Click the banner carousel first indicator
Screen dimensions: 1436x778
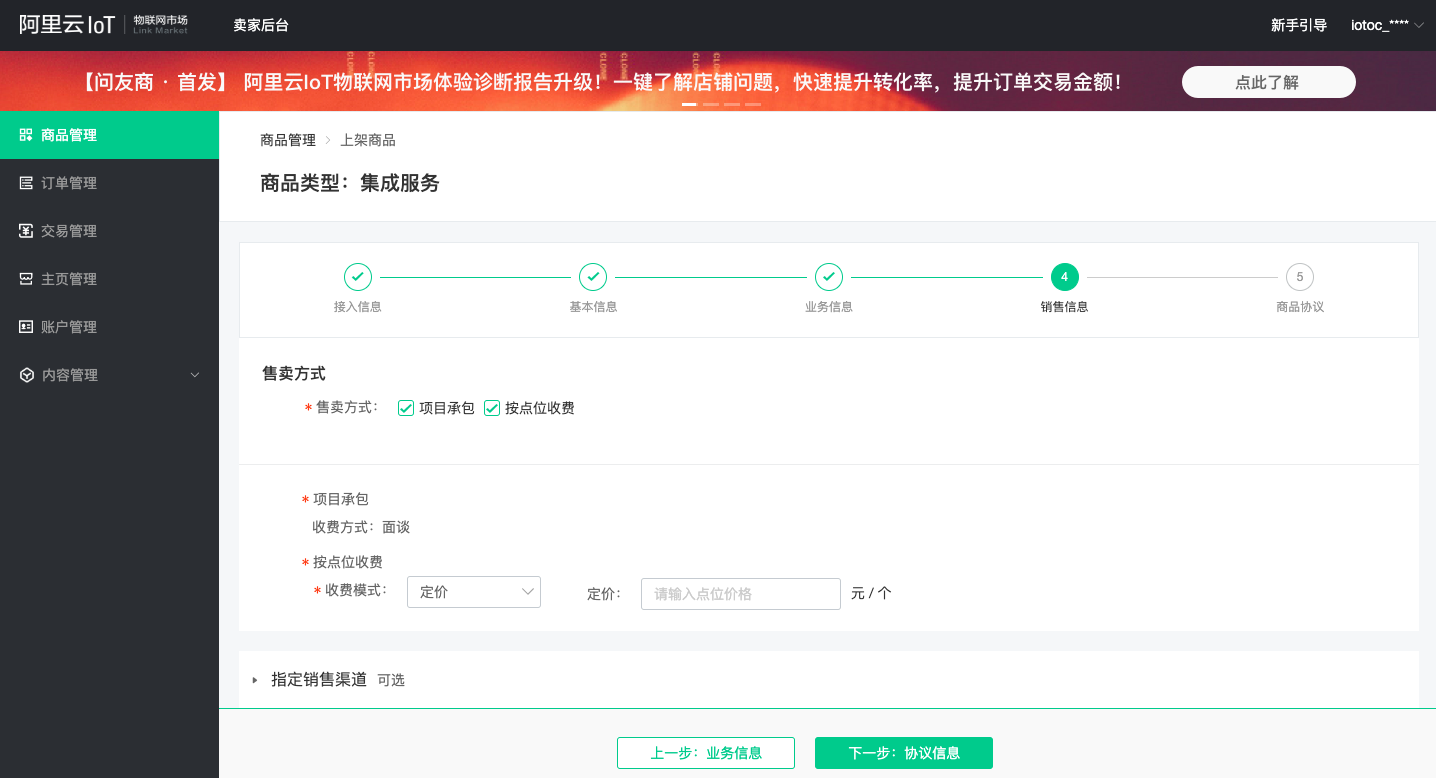click(x=690, y=104)
